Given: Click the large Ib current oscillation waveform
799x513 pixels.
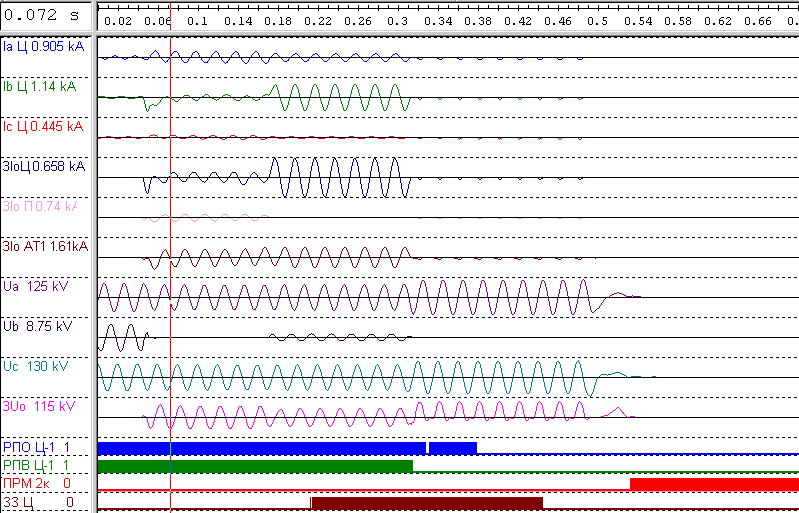Looking at the screenshot, I should (339, 97).
